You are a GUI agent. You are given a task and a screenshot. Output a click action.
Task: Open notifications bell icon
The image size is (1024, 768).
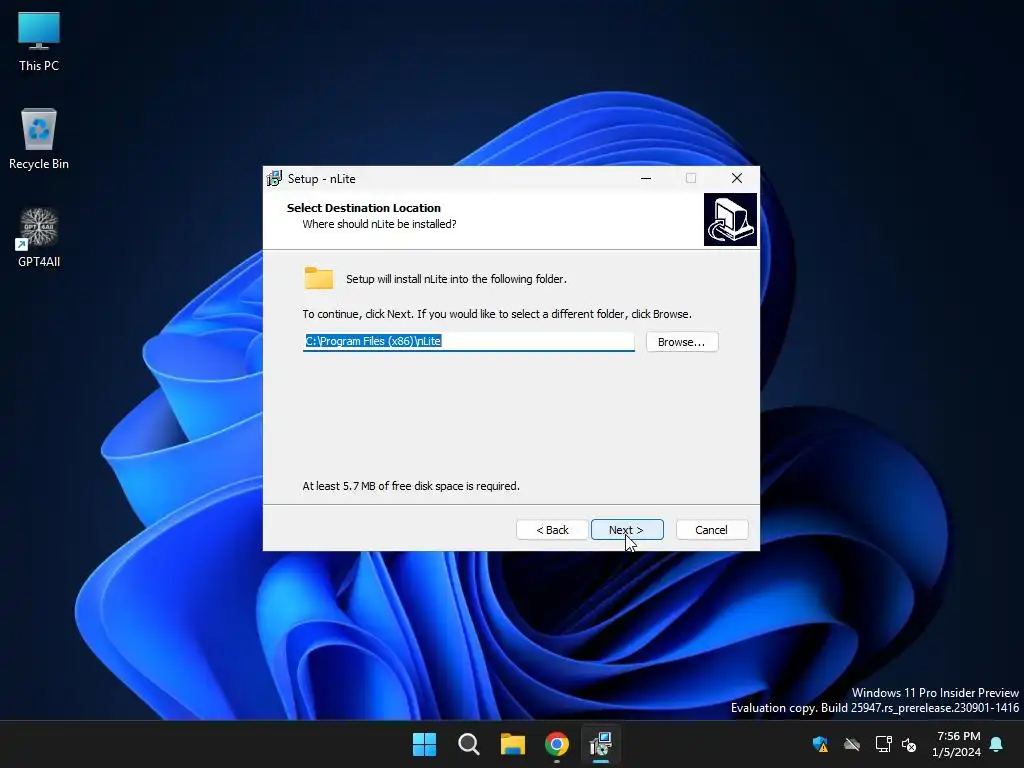997,744
